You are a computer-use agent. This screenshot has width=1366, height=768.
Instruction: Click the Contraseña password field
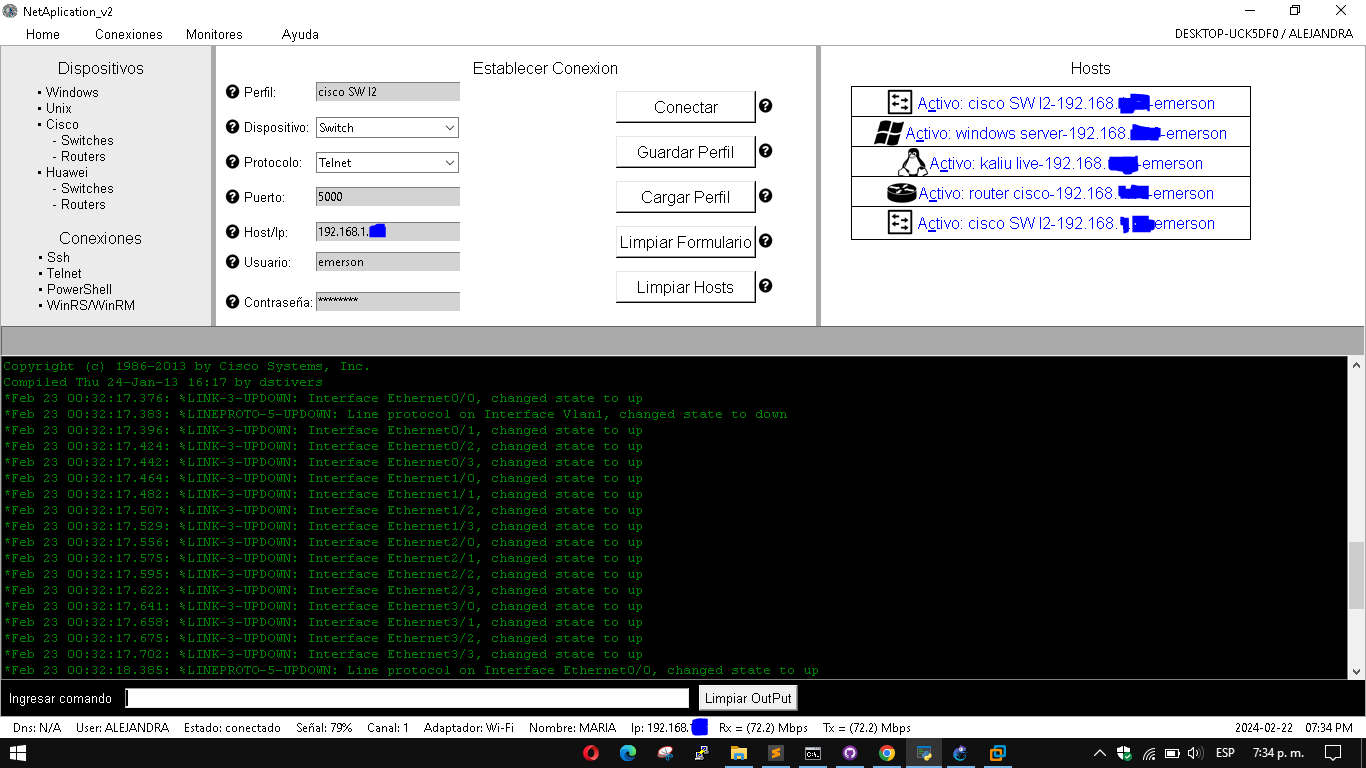click(x=388, y=301)
